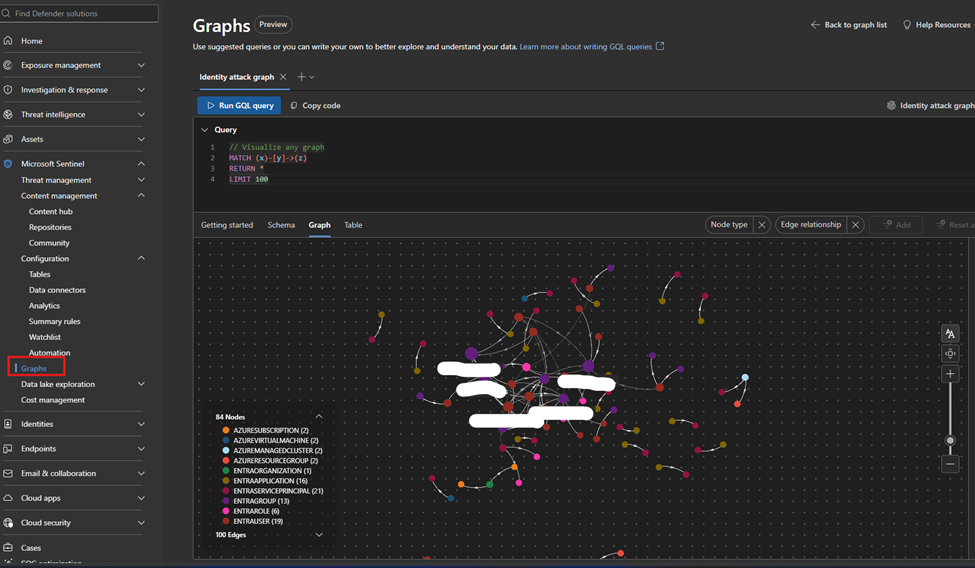Click the Cloud apps icon
Viewport: 975px width, 568px height.
[x=8, y=498]
